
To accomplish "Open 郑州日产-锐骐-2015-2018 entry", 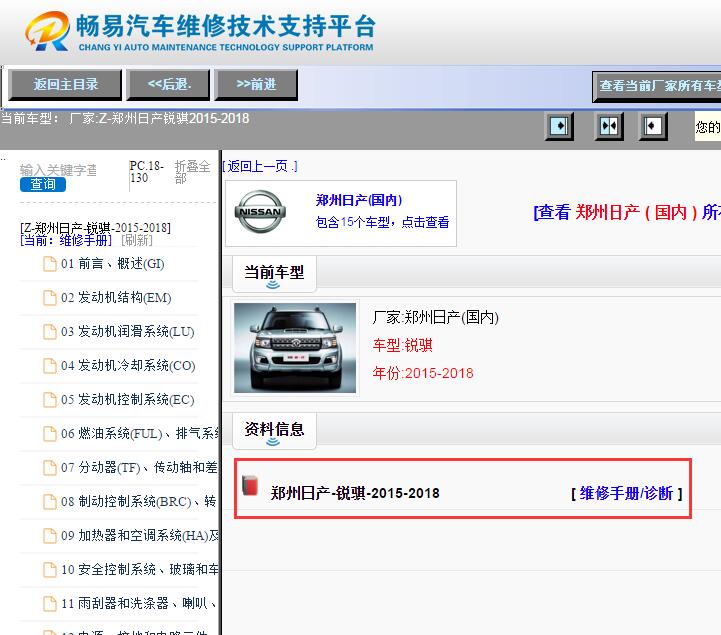I will 355,493.
